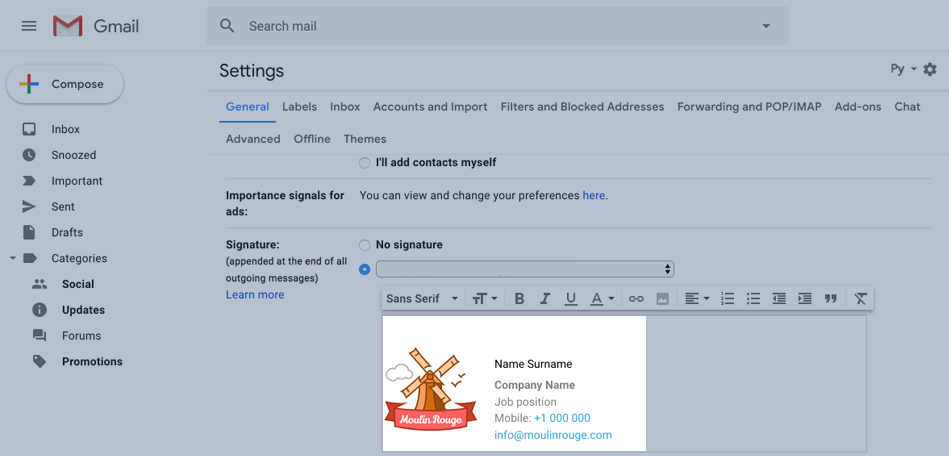This screenshot has height=456, width=949.
Task: Click the Gmail envelope logo
Action: 67,26
